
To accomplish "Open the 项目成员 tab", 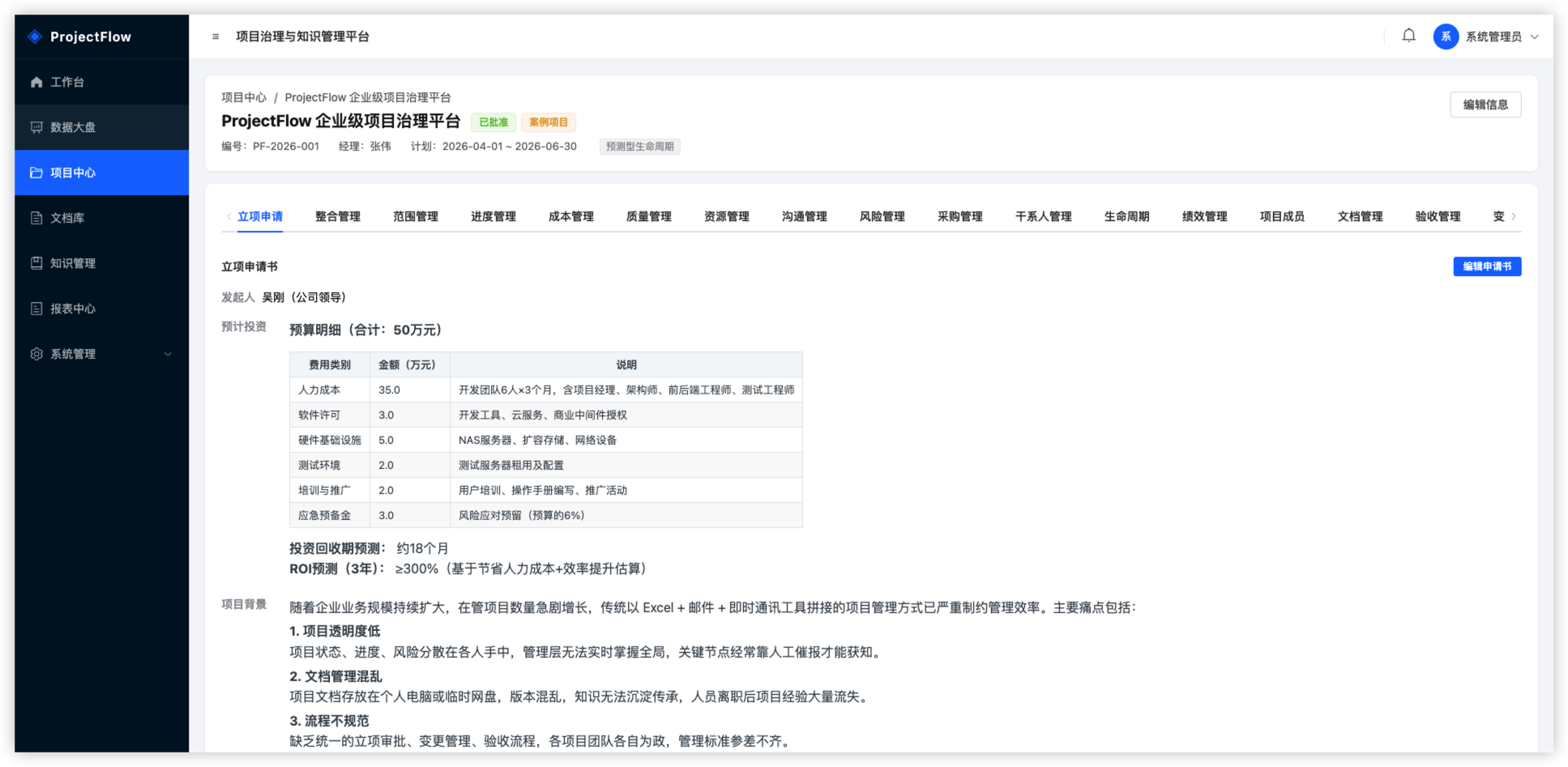I will (x=1283, y=216).
